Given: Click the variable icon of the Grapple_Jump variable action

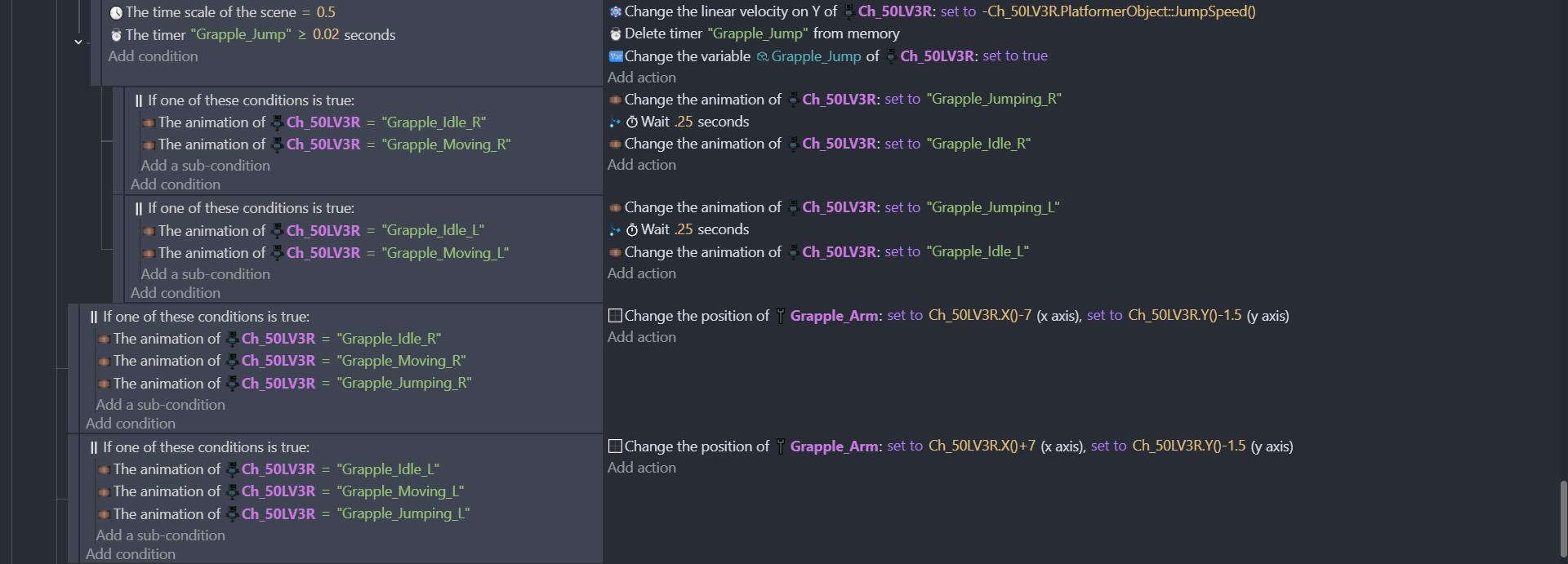Looking at the screenshot, I should [616, 56].
